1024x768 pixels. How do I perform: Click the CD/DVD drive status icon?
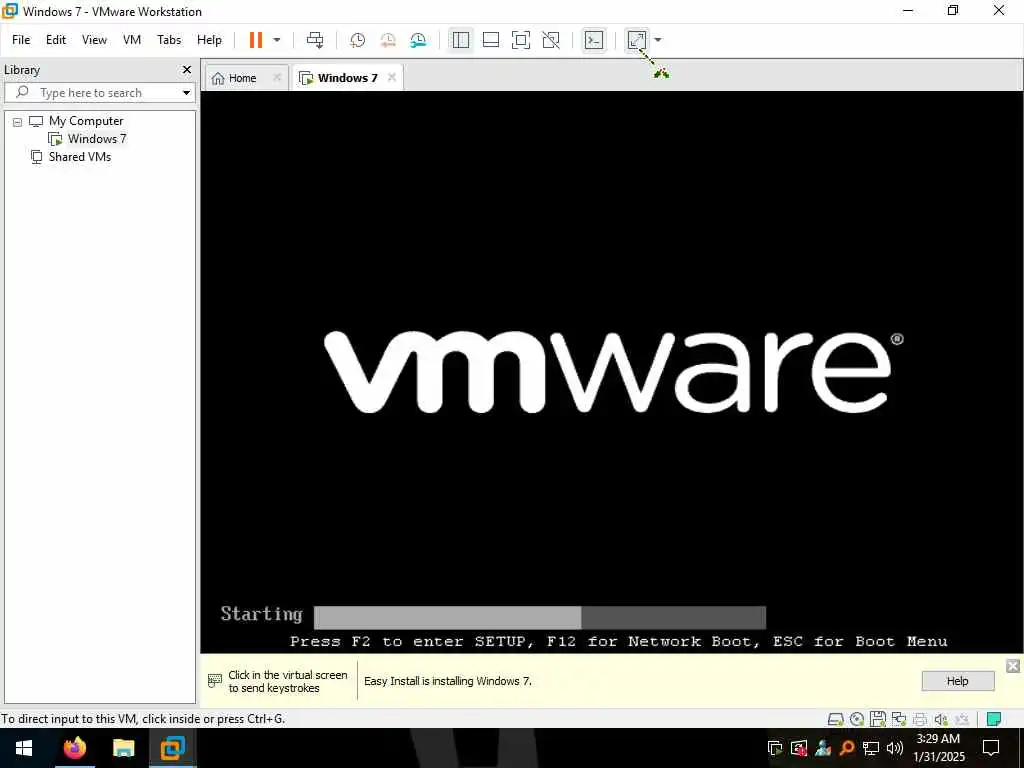857,719
